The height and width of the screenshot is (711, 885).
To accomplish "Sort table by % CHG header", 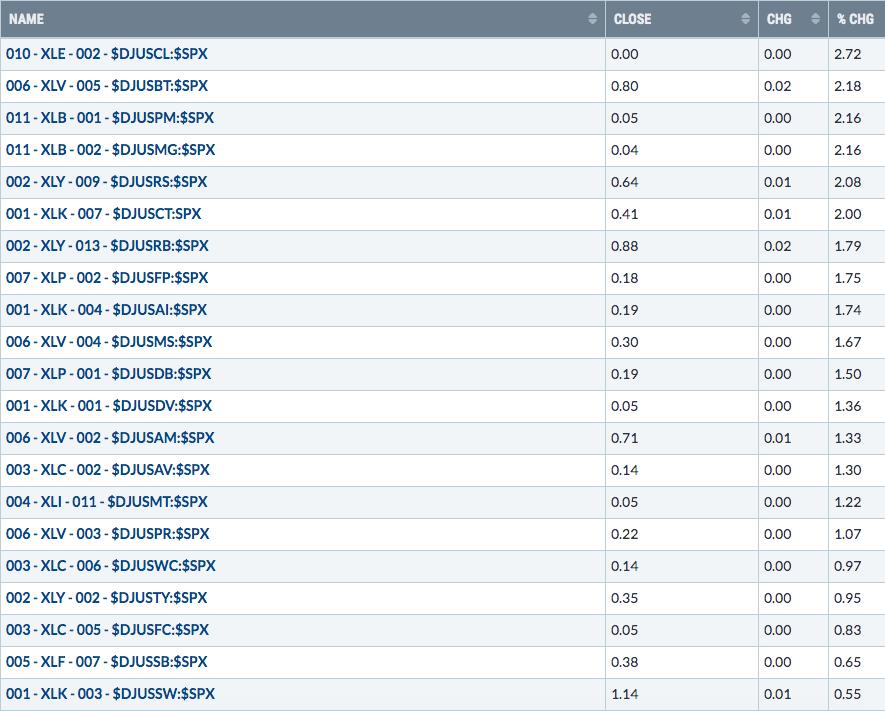I will pos(855,19).
